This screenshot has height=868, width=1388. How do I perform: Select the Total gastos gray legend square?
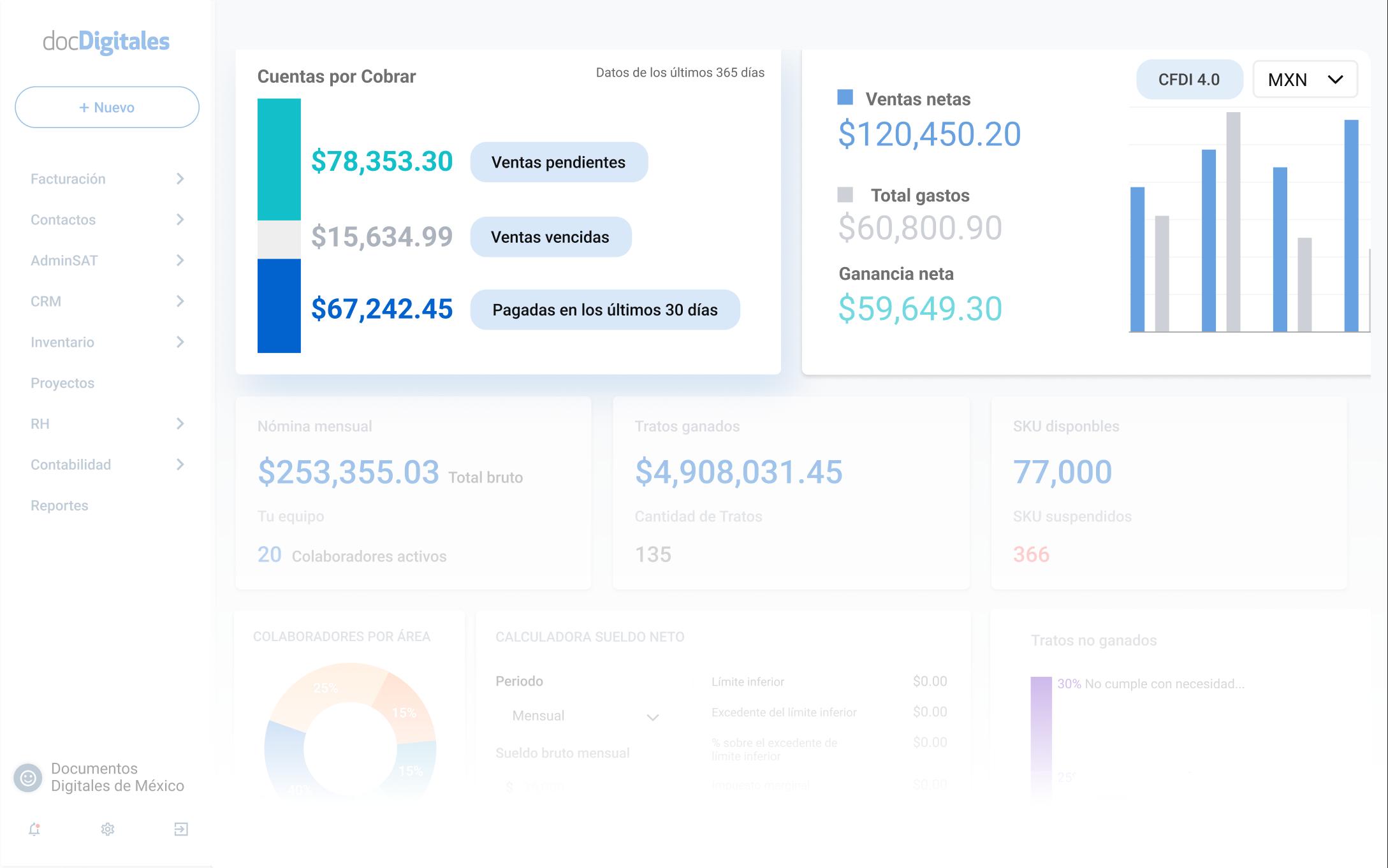(x=846, y=193)
